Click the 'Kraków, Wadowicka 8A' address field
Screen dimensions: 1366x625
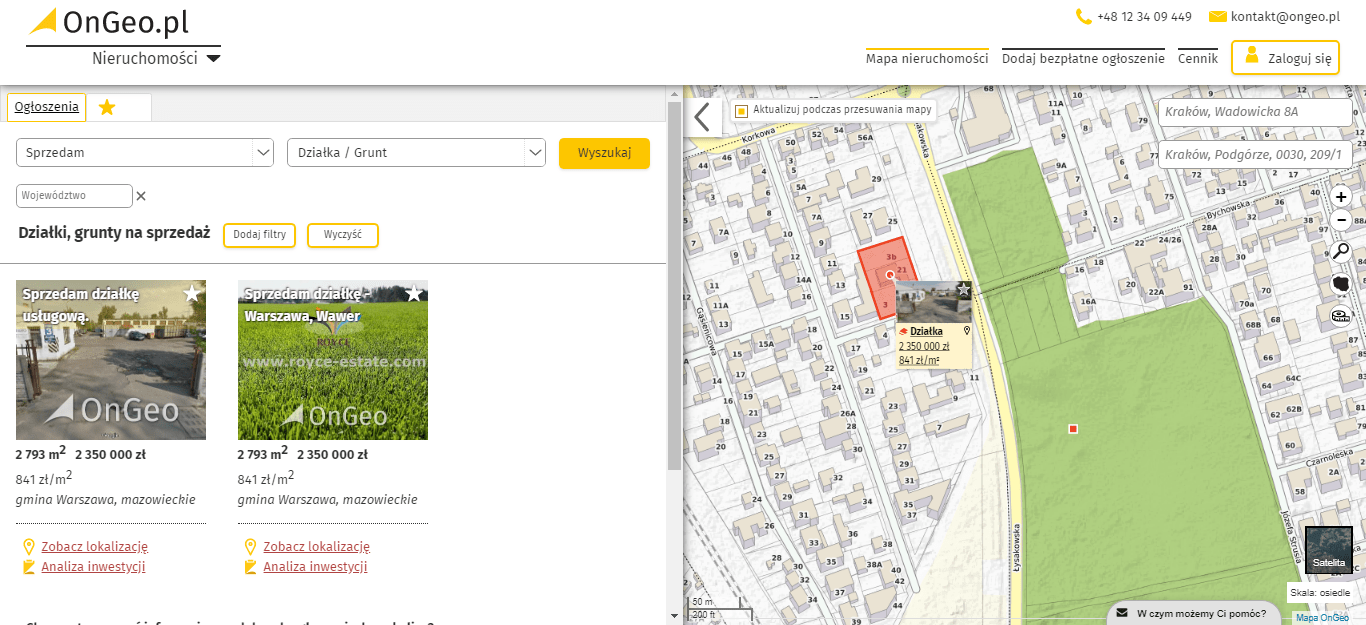1254,112
